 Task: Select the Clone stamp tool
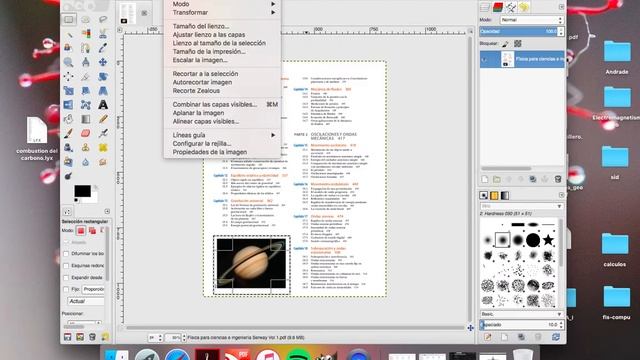click(x=86, y=147)
